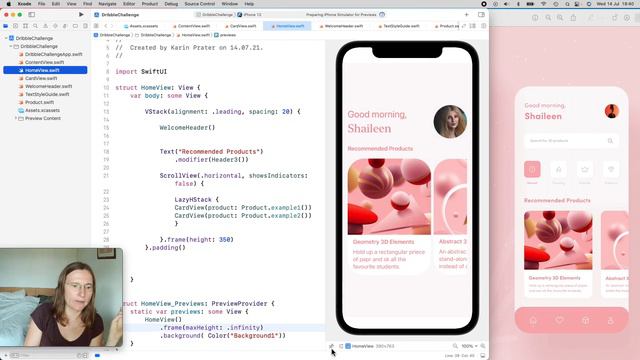Viewport: 640px width, 360px height.
Task: Click the share icon in mockup window
Action: coord(573,18)
